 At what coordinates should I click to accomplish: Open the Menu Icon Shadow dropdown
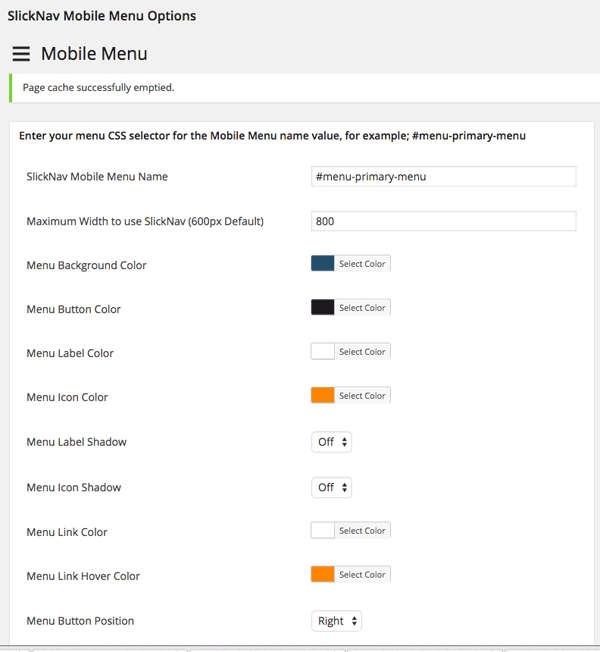coord(332,488)
